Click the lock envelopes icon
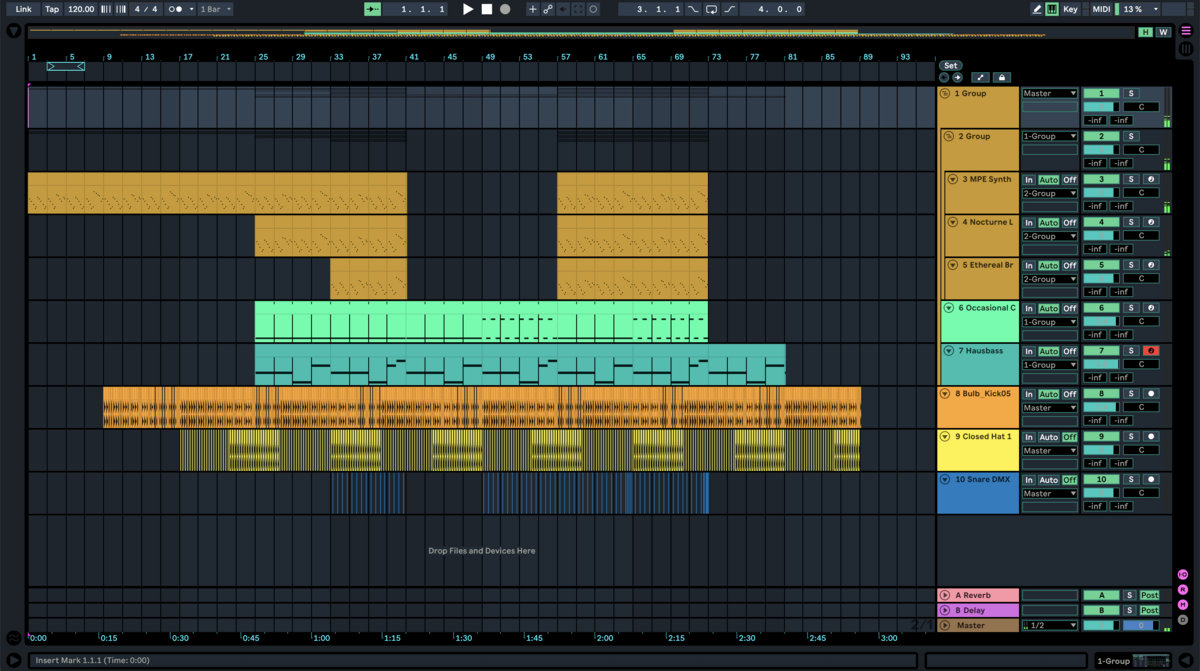 pyautogui.click(x=1001, y=77)
